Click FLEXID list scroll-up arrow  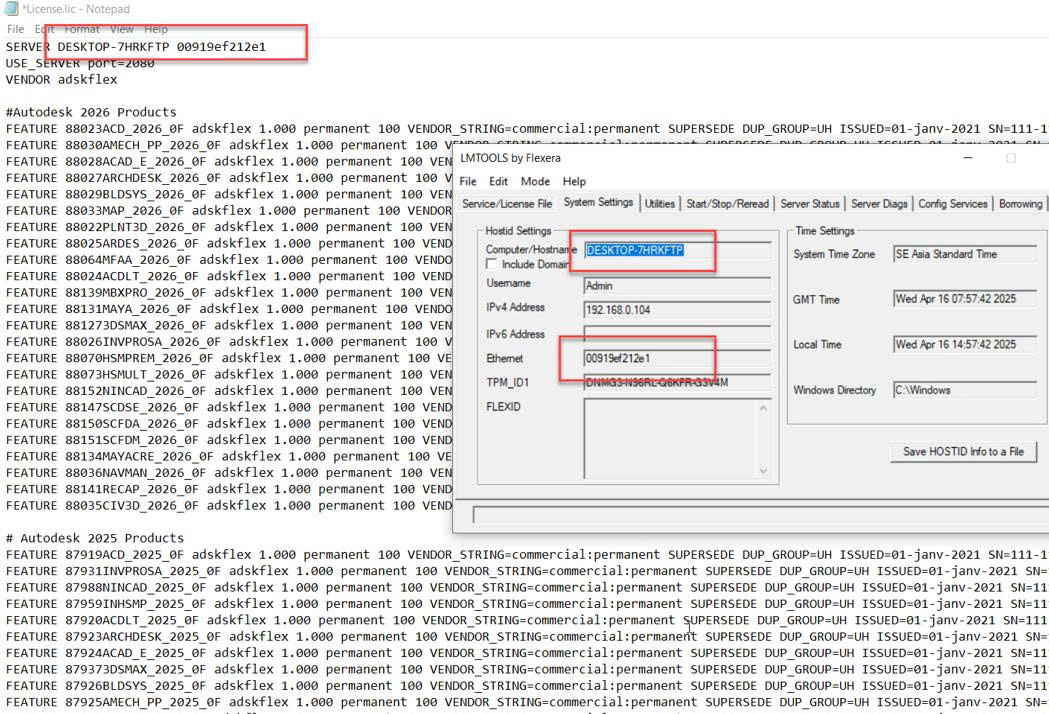click(763, 408)
